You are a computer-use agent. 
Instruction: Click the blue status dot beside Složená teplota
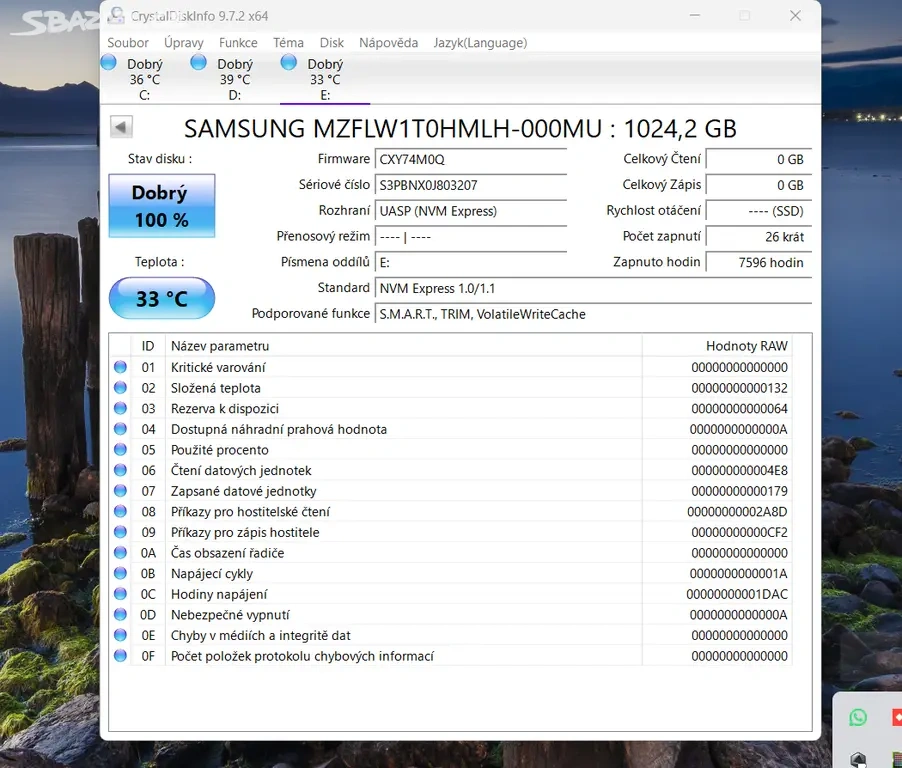click(120, 387)
